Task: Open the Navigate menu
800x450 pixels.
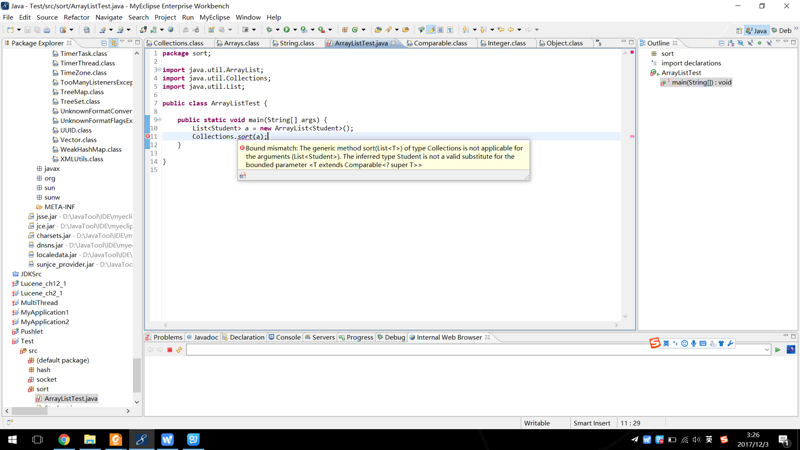Action: [x=109, y=17]
